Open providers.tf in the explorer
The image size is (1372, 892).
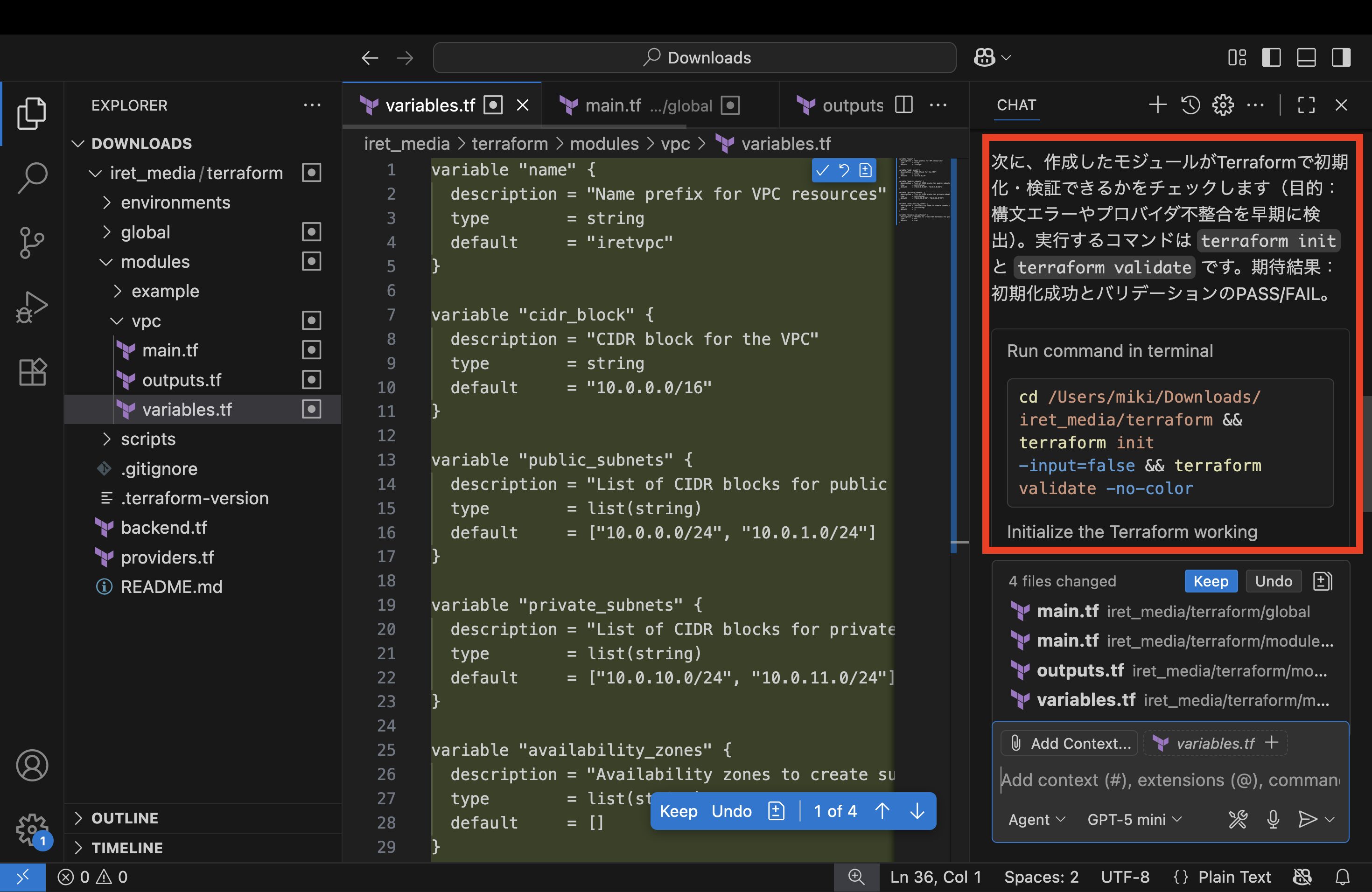click(167, 557)
